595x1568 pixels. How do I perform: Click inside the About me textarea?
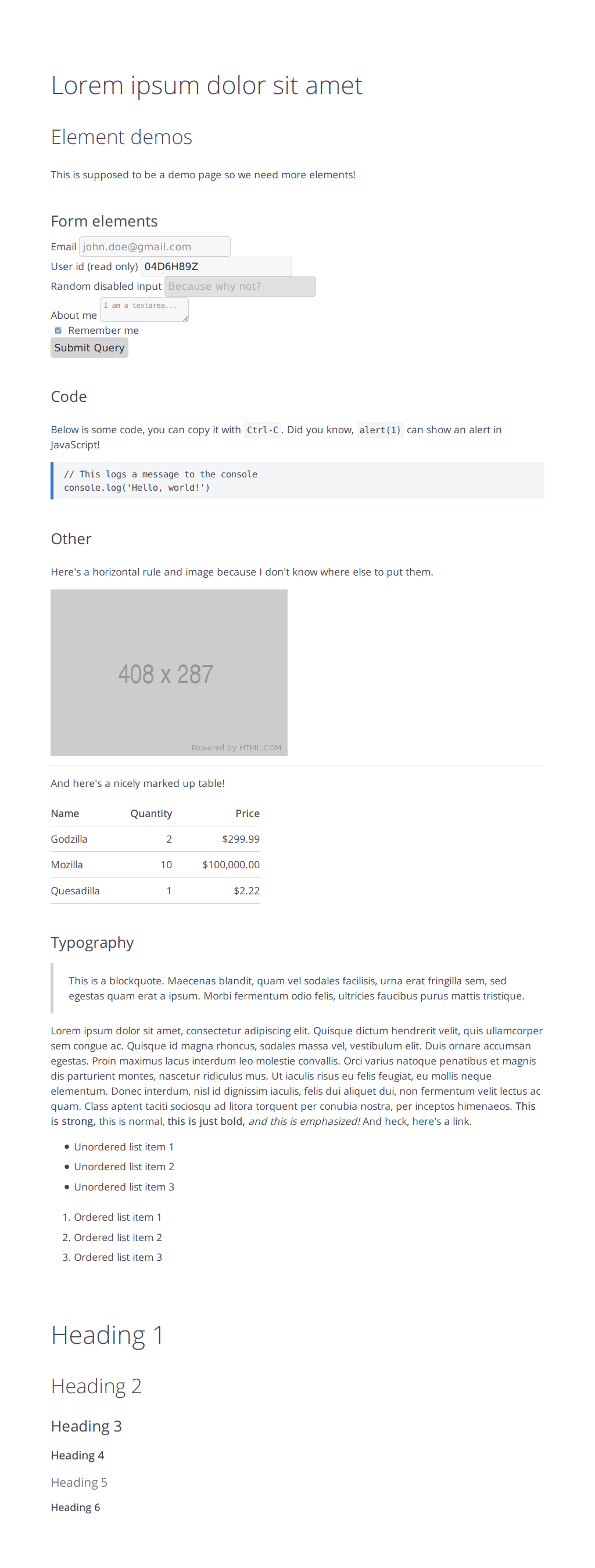pyautogui.click(x=144, y=308)
